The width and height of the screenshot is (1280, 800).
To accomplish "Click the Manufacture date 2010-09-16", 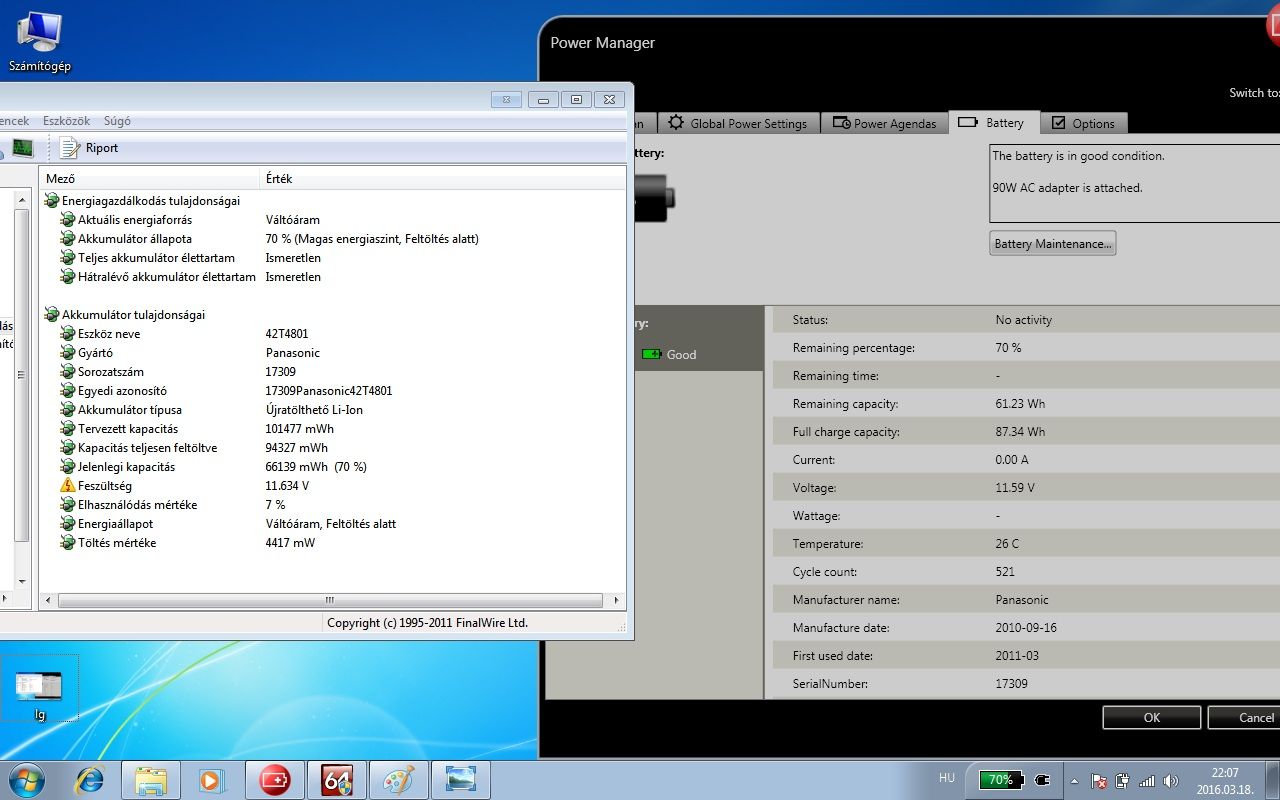I will pyautogui.click(x=1026, y=628).
